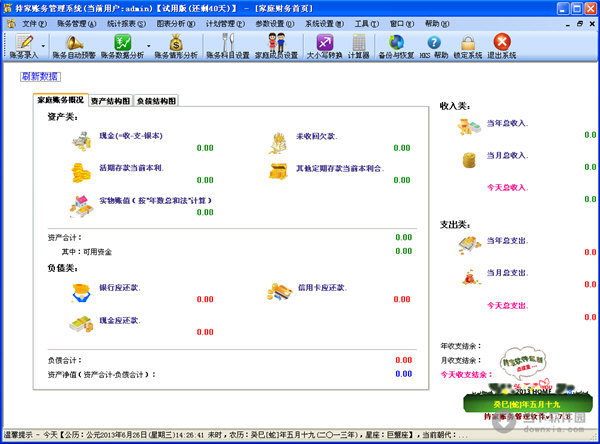Switch to the 负债结构图 tab

click(x=156, y=101)
